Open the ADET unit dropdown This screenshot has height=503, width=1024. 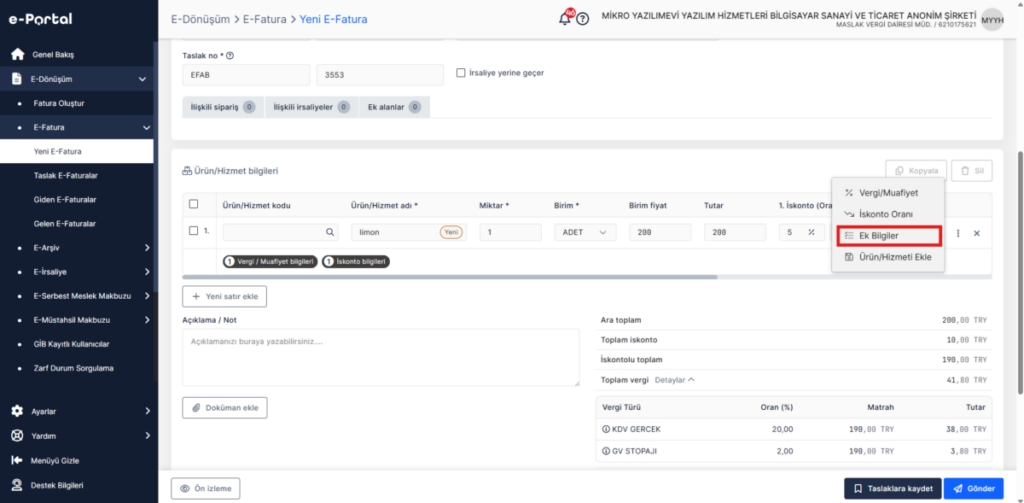[x=584, y=232]
